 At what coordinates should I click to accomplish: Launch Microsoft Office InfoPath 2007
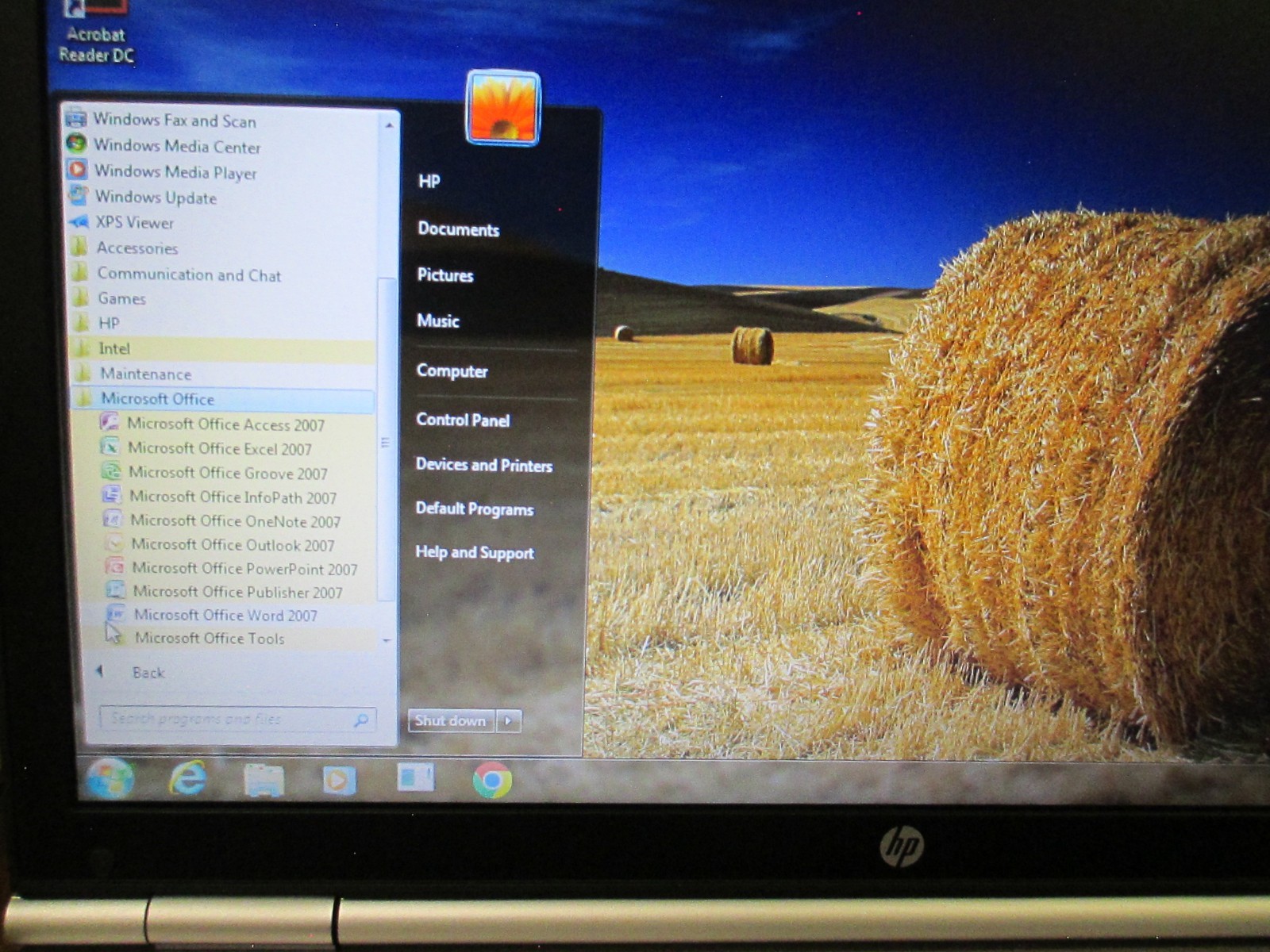220,497
